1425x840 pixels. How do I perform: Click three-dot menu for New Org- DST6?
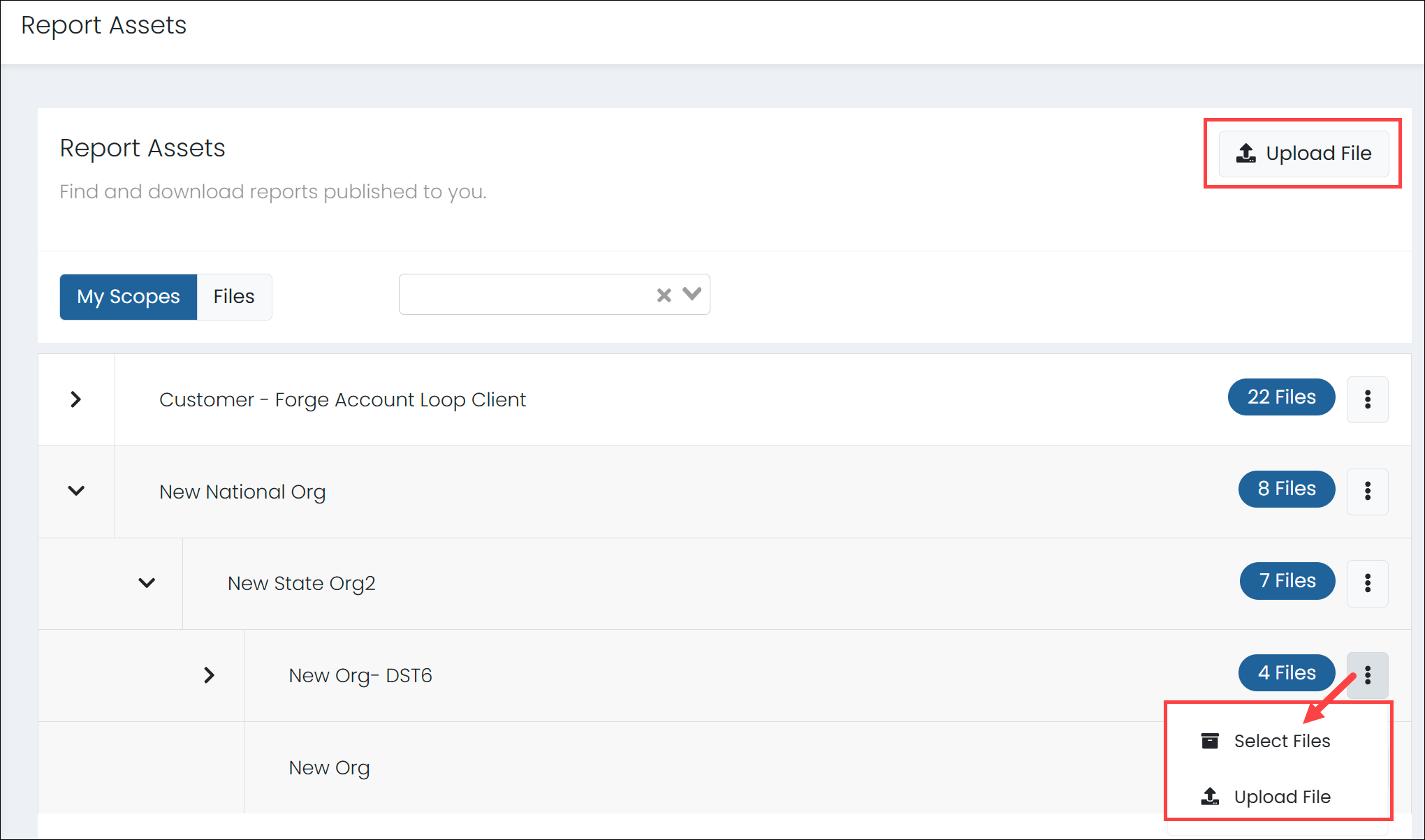[x=1367, y=675]
